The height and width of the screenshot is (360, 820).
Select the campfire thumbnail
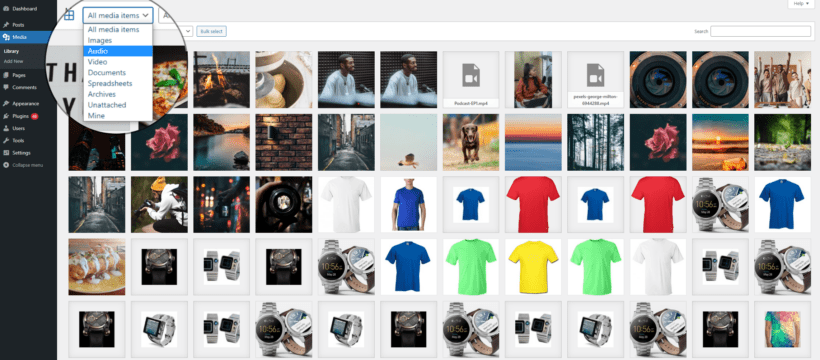pyautogui.click(x=222, y=80)
